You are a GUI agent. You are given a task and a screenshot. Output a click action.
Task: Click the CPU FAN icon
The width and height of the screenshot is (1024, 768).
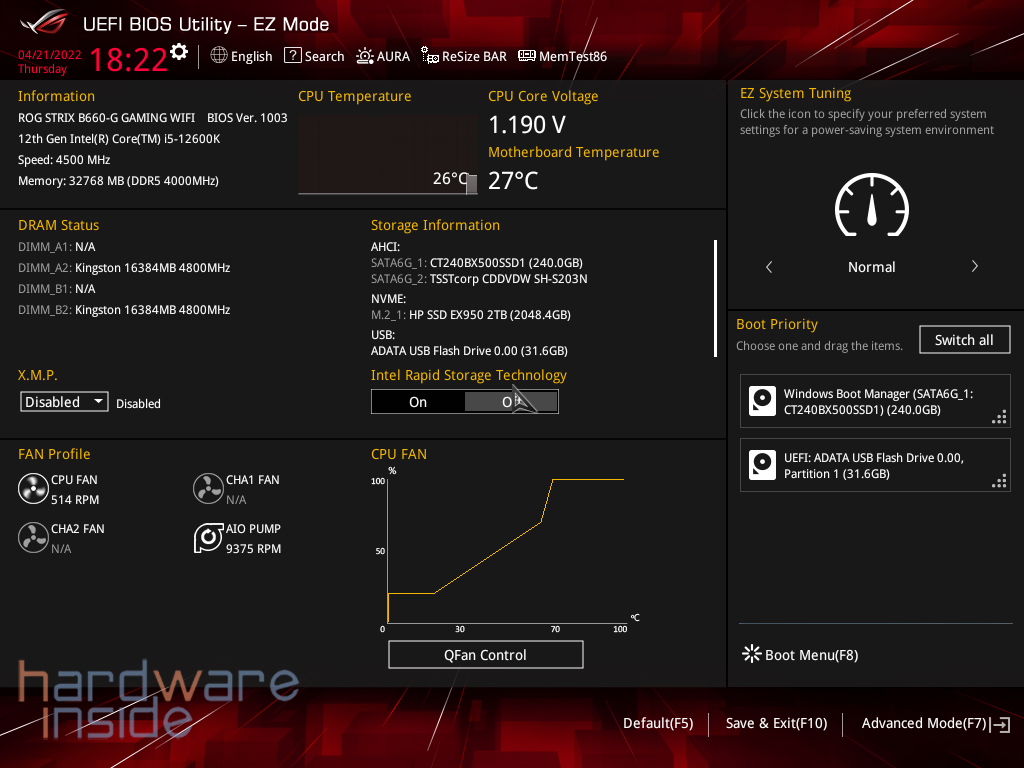coord(33,489)
